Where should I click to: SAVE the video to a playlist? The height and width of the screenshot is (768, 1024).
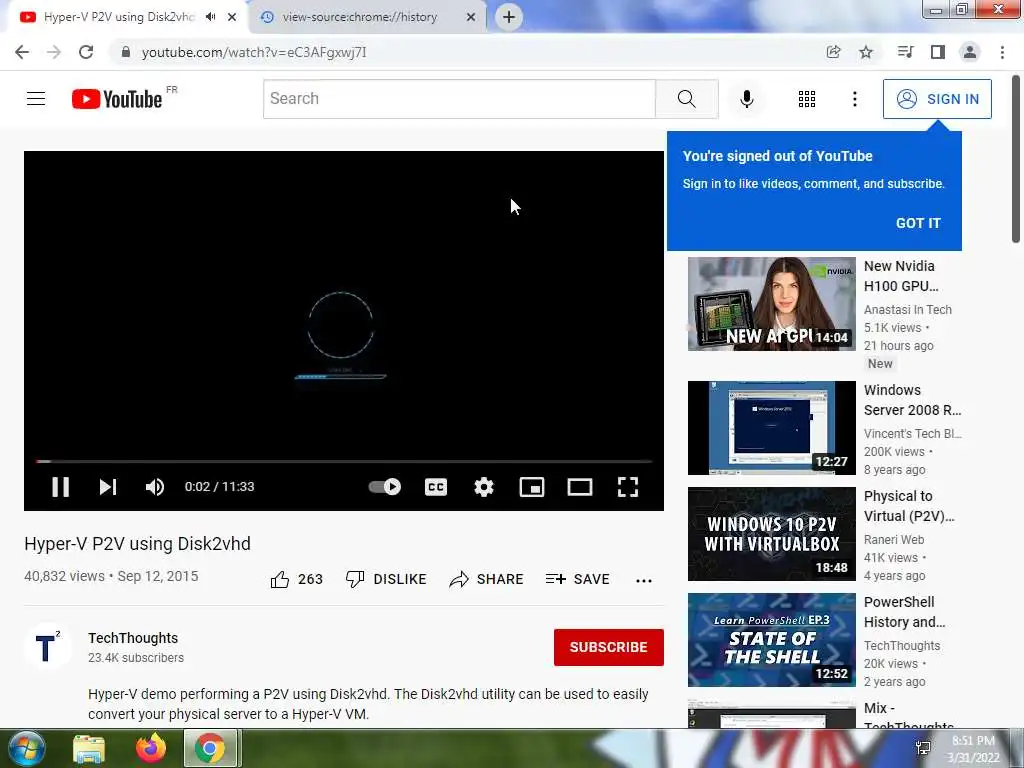(577, 579)
